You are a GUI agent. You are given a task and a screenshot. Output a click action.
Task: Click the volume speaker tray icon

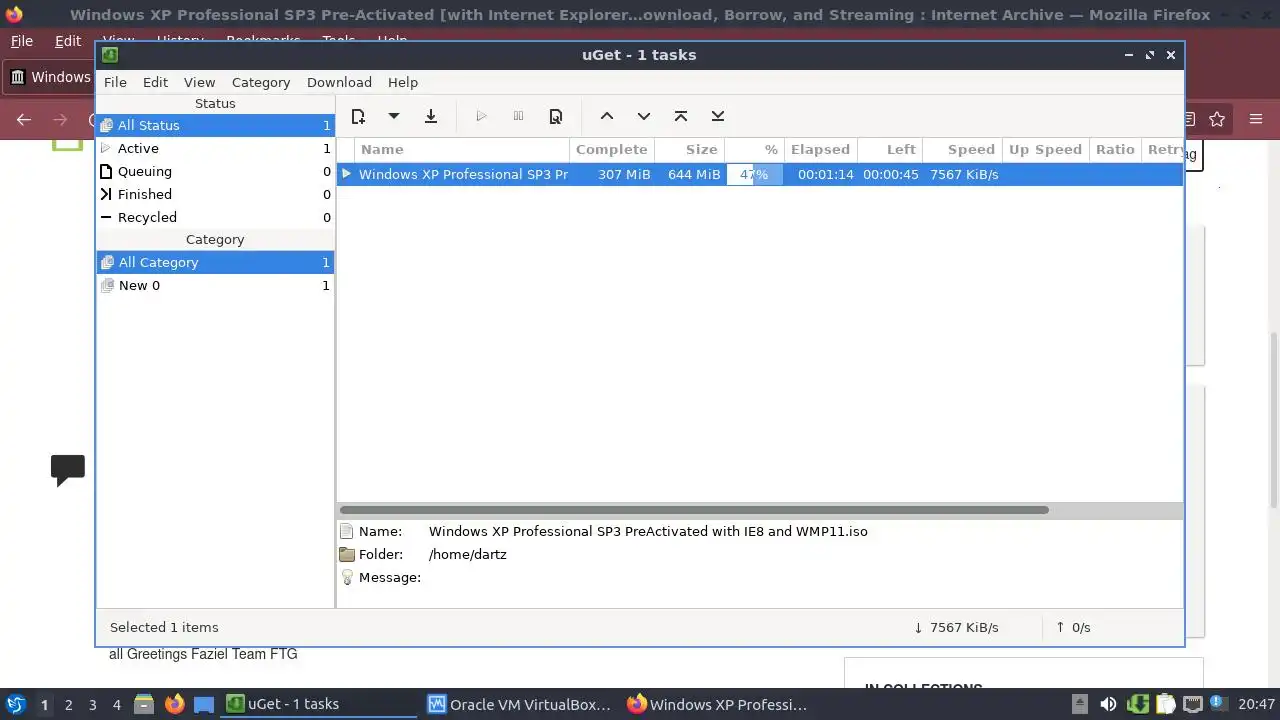1108,704
